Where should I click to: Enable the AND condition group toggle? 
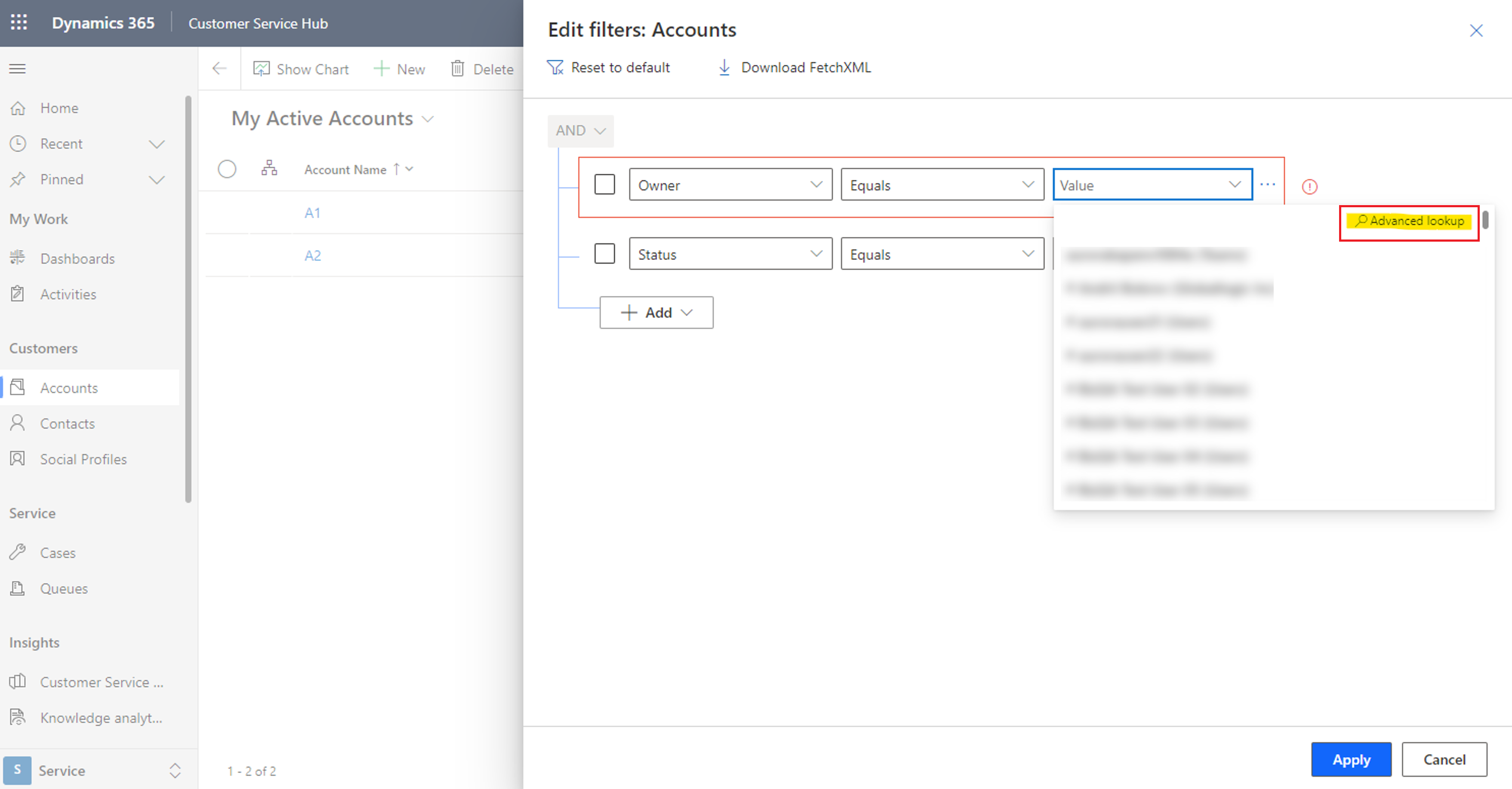[580, 130]
